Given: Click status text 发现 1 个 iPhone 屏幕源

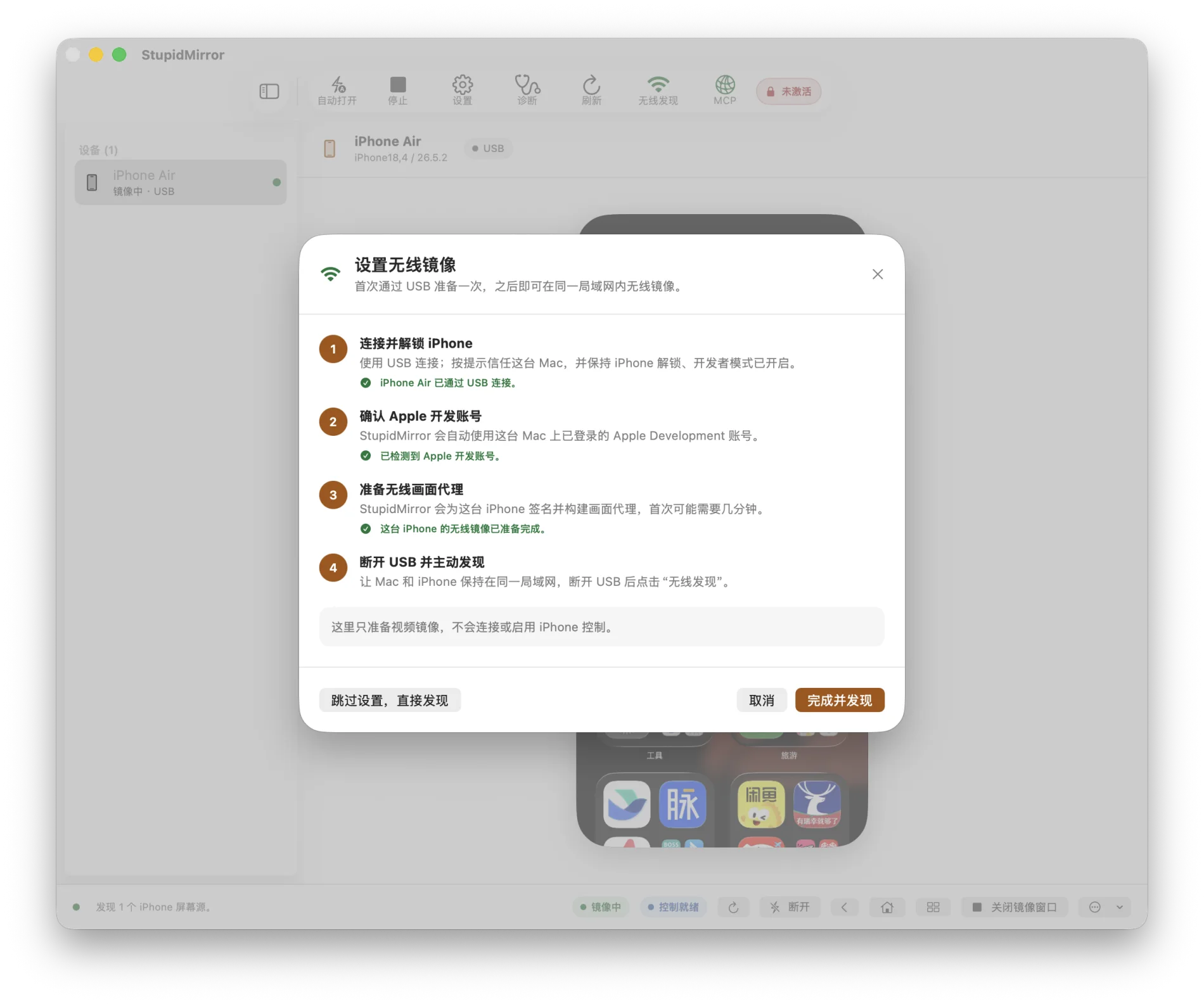Looking at the screenshot, I should tap(153, 907).
